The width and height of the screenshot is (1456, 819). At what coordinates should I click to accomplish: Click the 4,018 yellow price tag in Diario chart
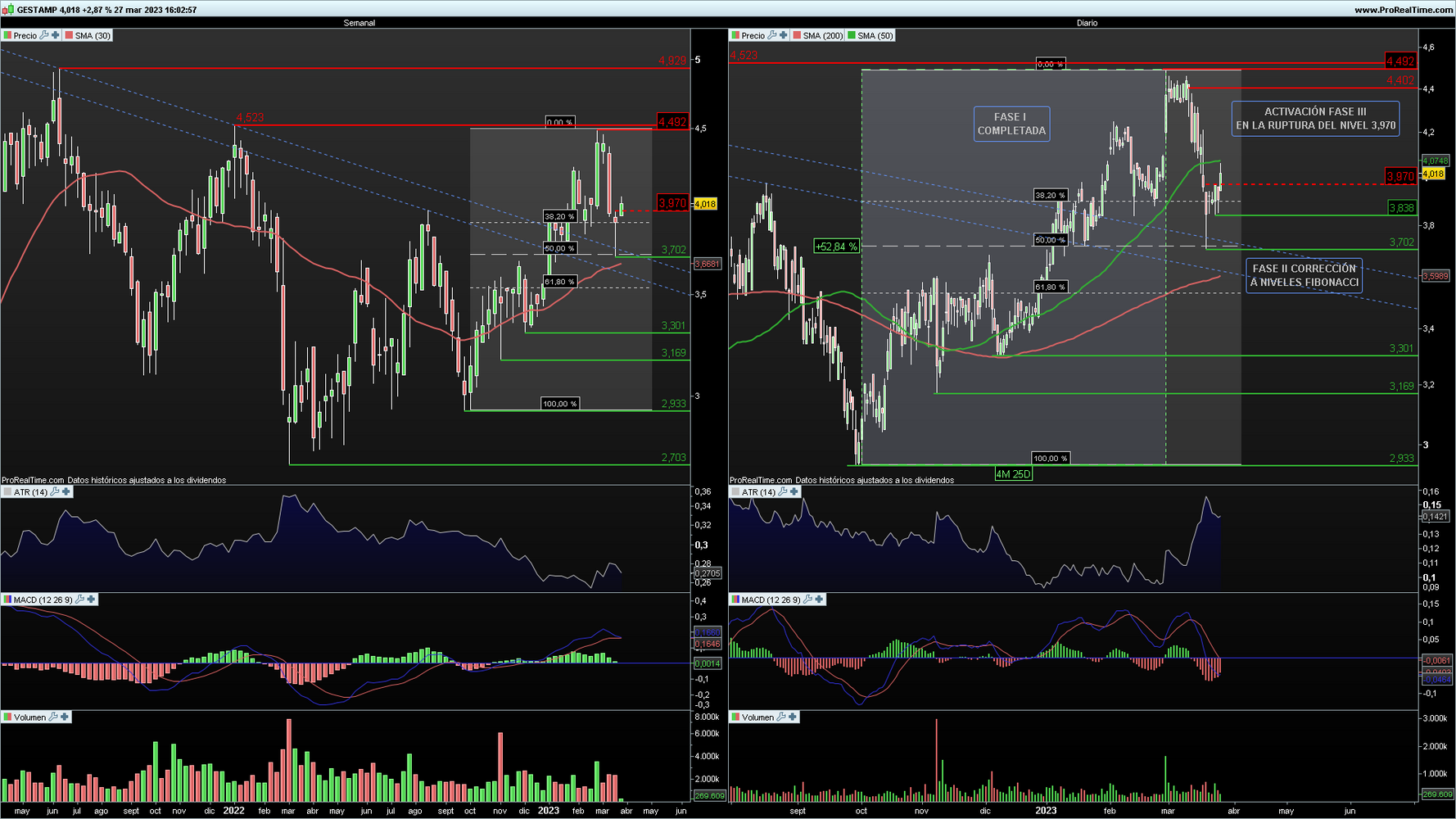point(1433,174)
